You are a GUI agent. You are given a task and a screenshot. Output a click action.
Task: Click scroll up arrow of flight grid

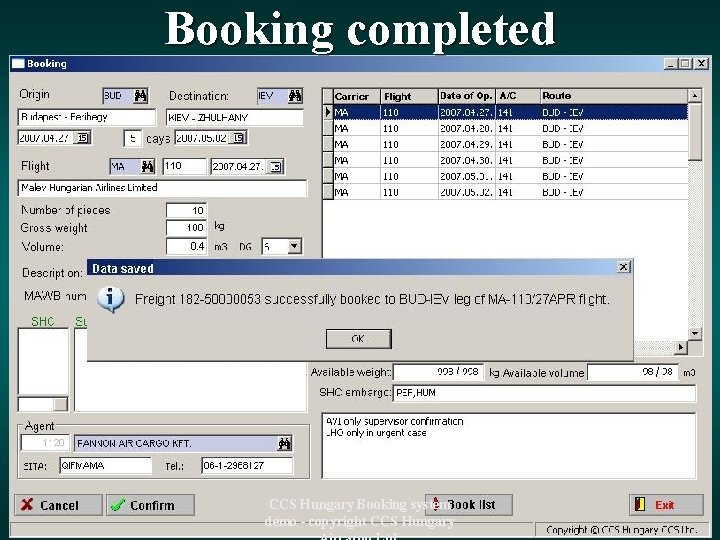pos(695,96)
